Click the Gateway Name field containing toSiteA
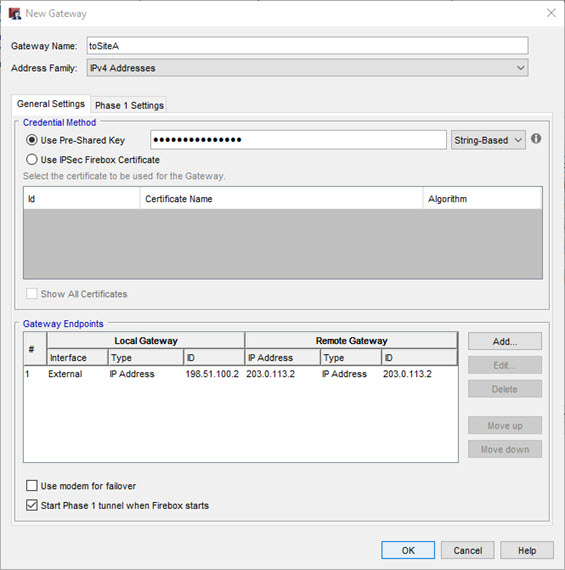 pos(307,46)
